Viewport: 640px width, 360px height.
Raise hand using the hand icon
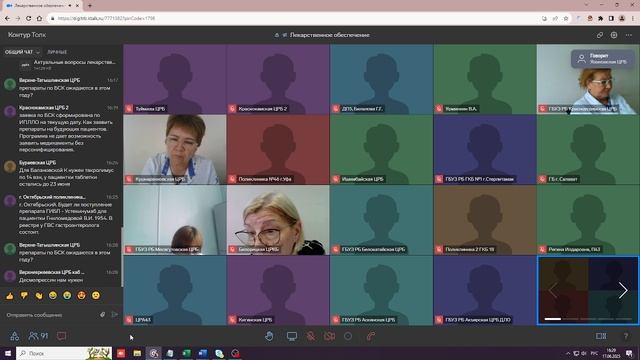pyautogui.click(x=269, y=336)
